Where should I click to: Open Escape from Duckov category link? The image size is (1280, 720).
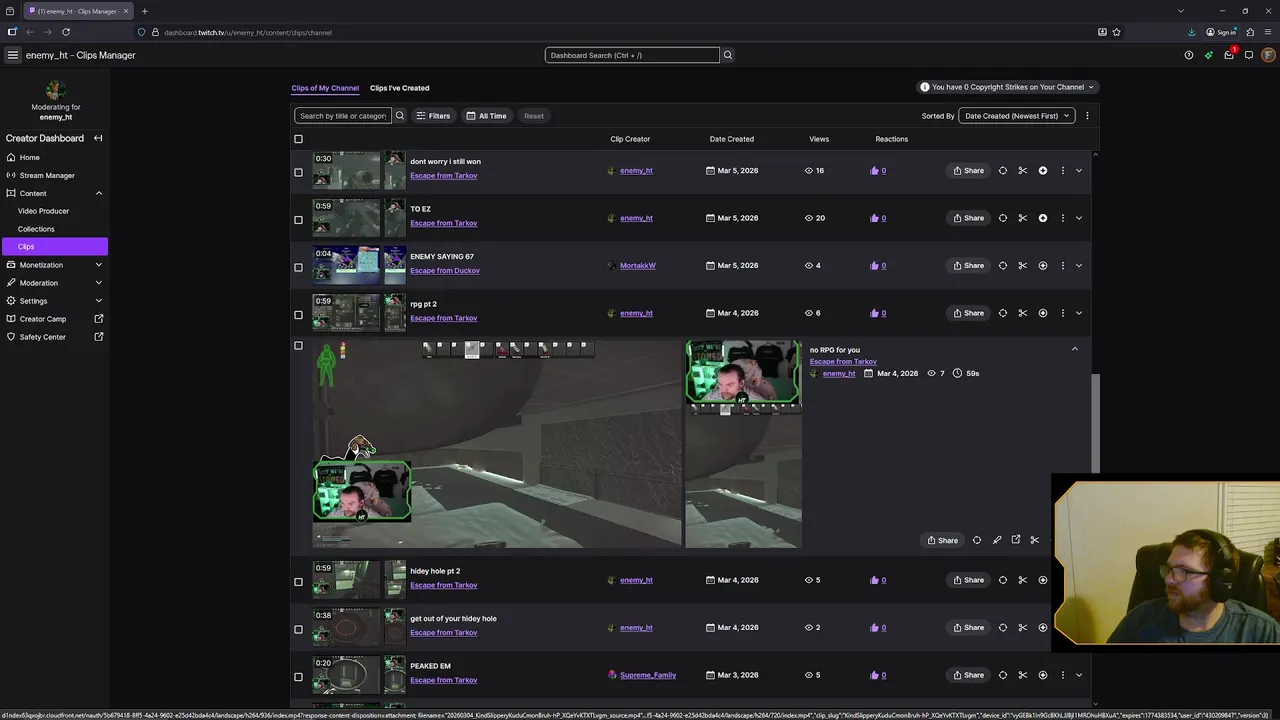(x=445, y=271)
